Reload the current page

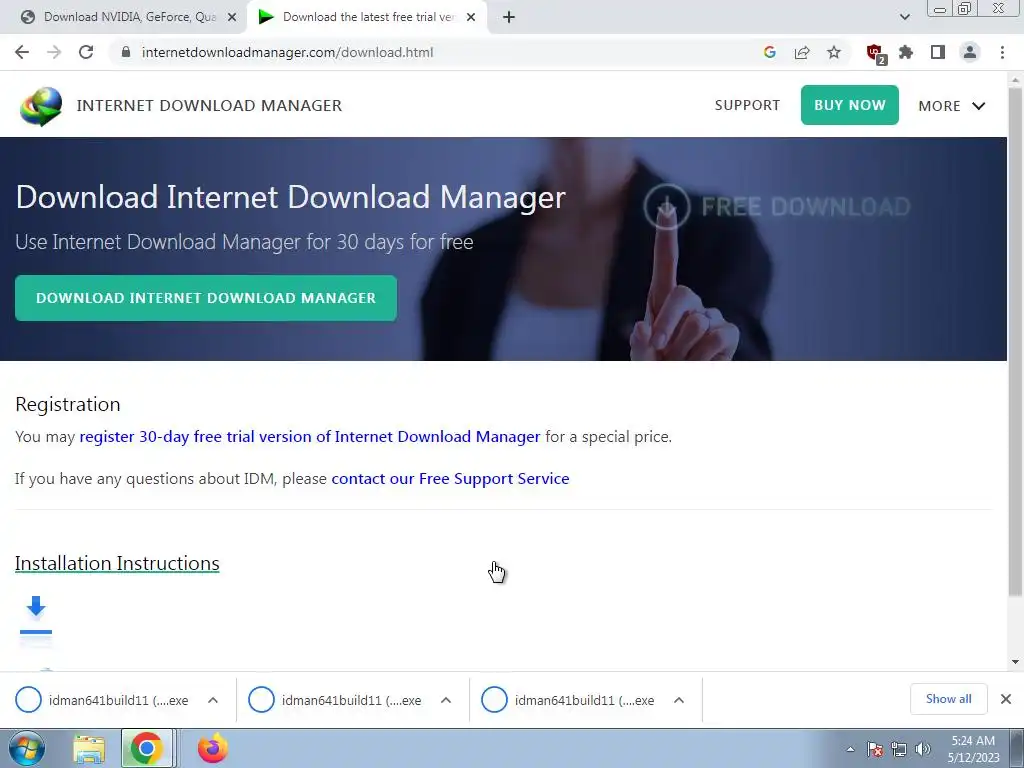[x=86, y=52]
